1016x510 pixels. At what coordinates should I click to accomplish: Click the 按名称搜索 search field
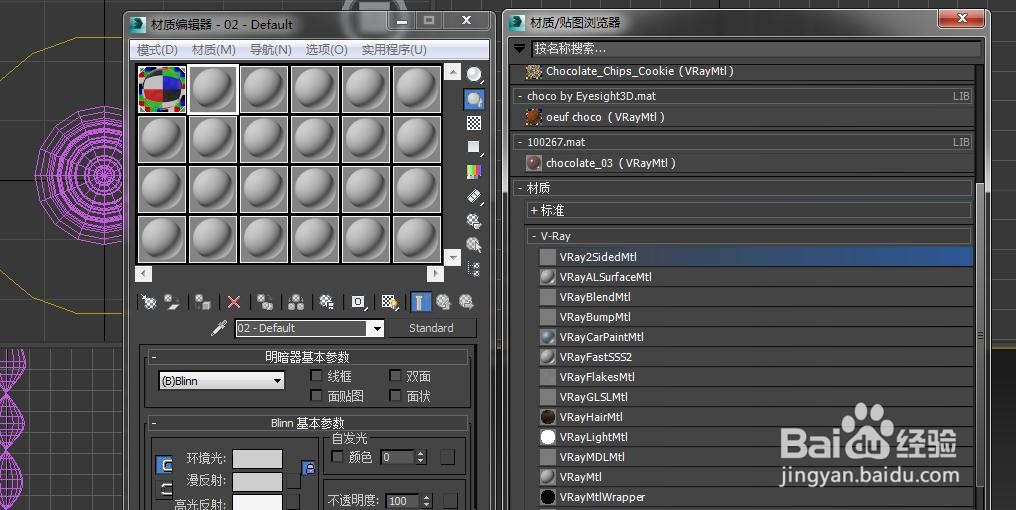756,49
